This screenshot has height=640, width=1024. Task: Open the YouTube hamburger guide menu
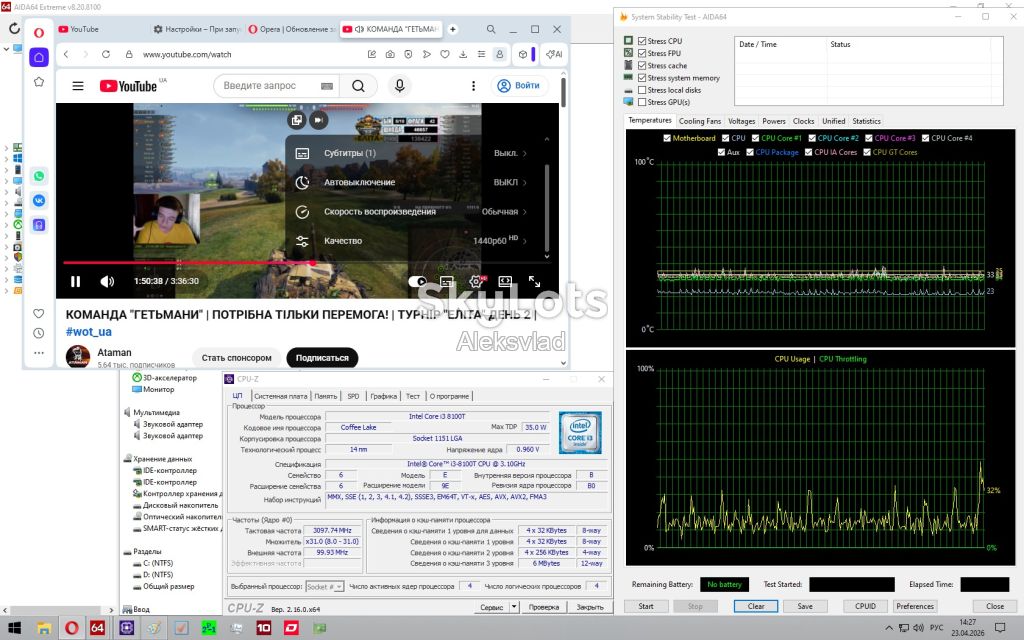(x=78, y=86)
